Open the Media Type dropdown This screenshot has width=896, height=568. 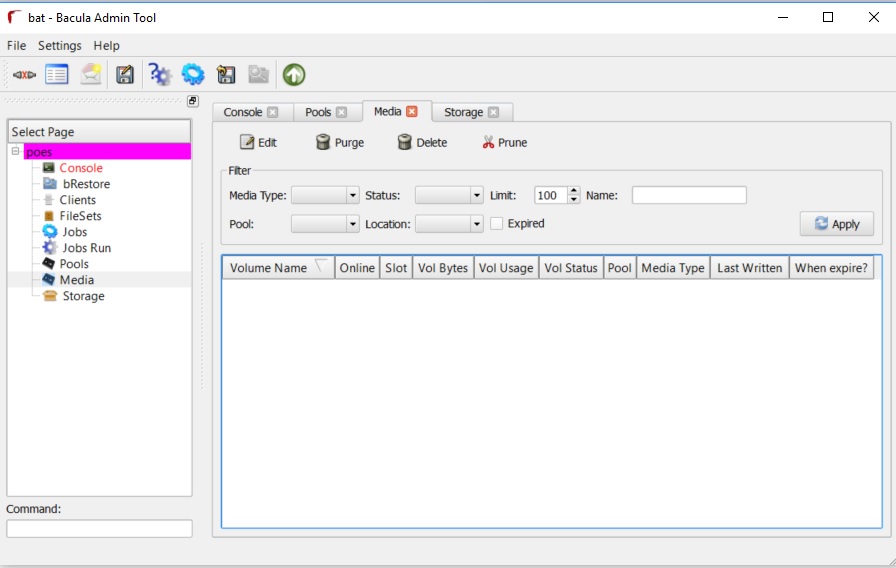[325, 195]
